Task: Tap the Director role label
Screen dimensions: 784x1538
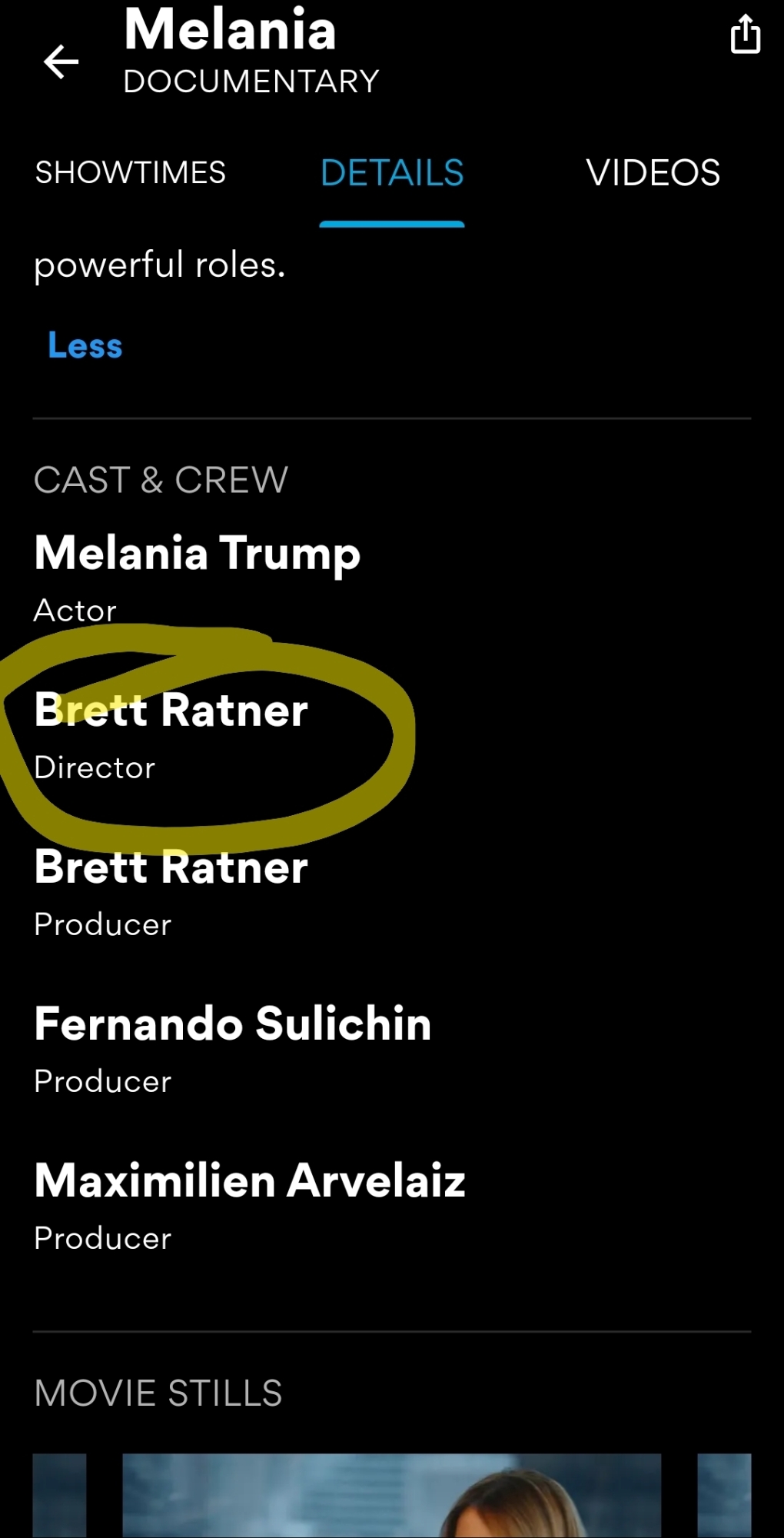Action: point(95,767)
